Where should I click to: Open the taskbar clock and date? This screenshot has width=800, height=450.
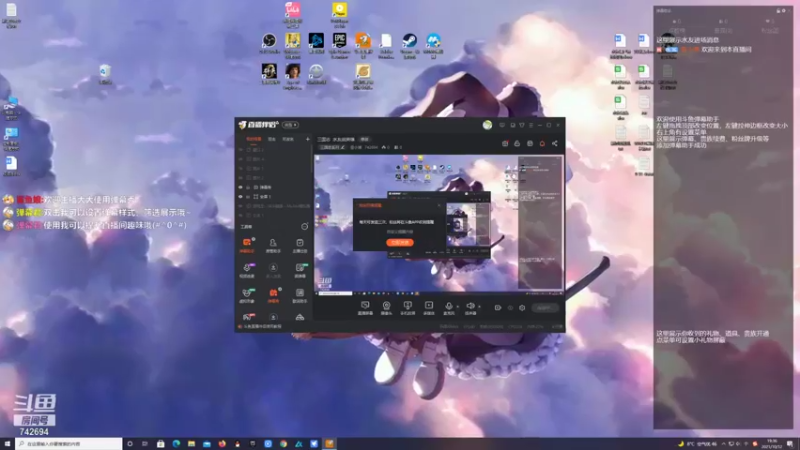click(x=772, y=444)
